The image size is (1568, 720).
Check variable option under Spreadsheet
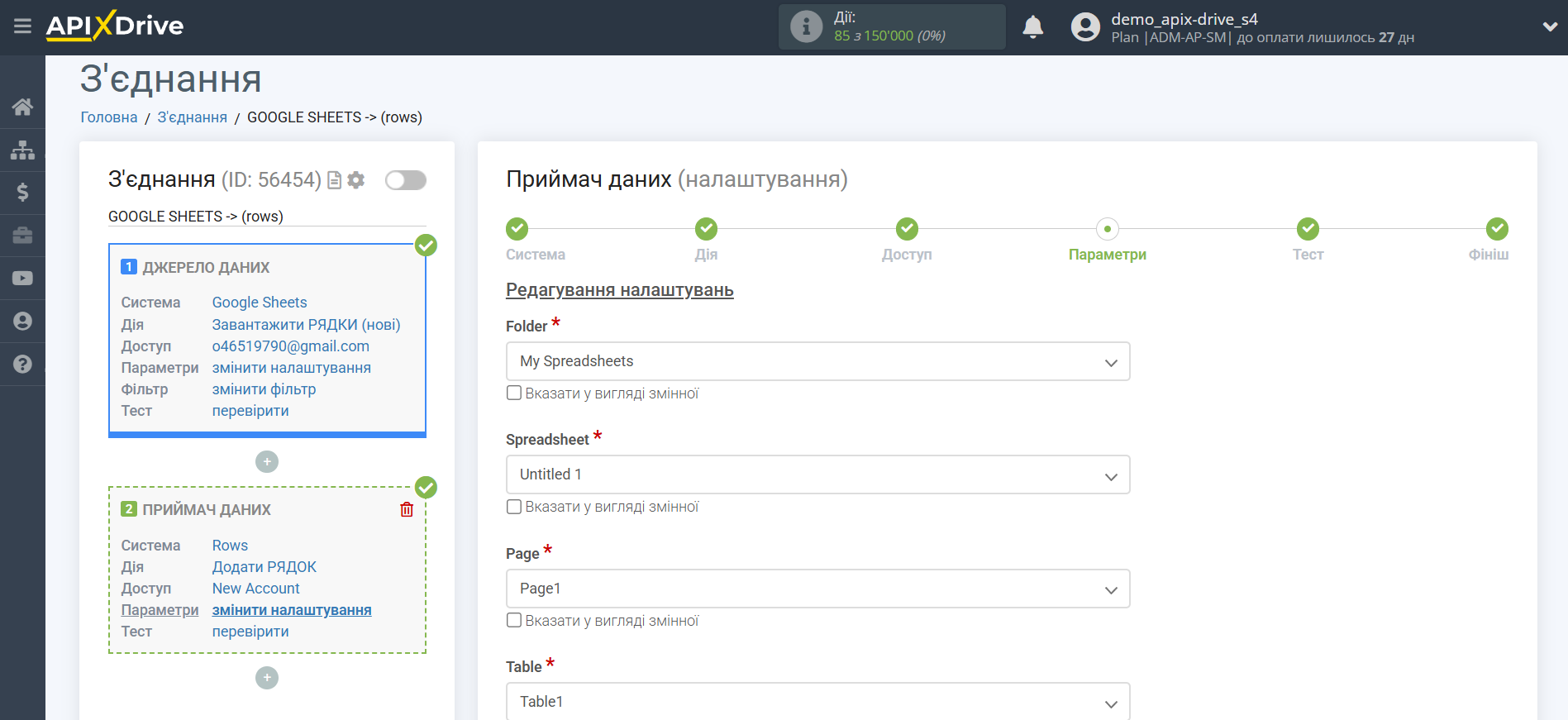(x=514, y=507)
